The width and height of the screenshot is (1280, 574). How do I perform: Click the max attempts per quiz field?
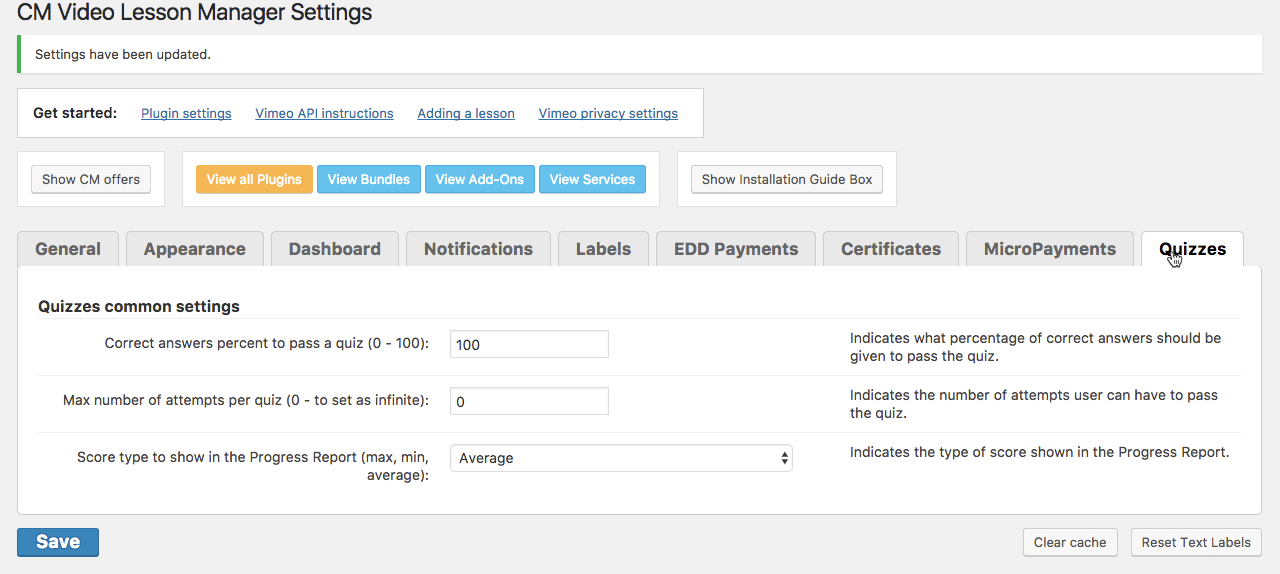(529, 401)
